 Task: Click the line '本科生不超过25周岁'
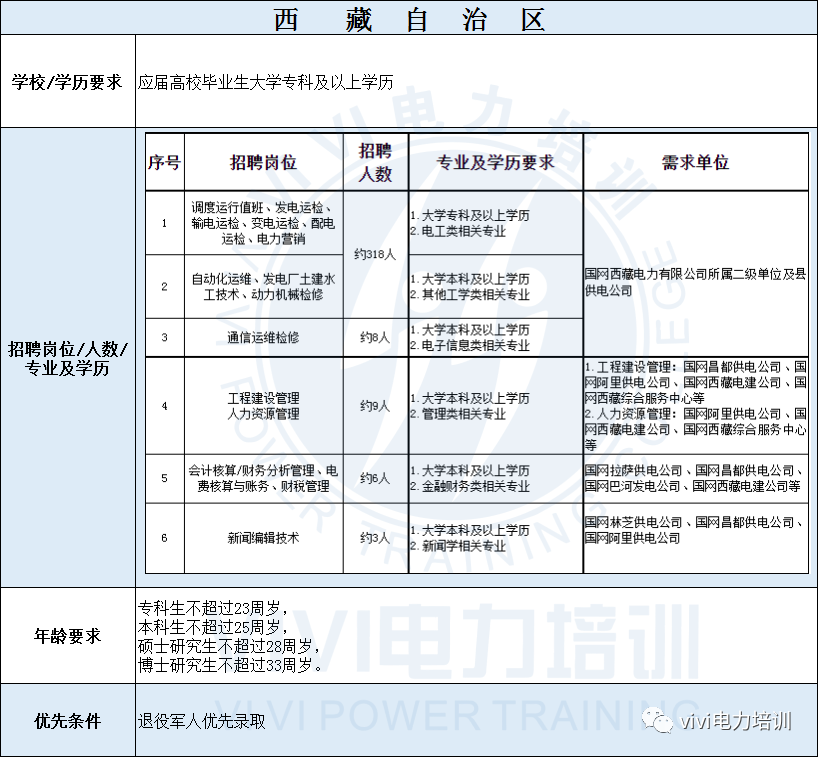point(213,627)
